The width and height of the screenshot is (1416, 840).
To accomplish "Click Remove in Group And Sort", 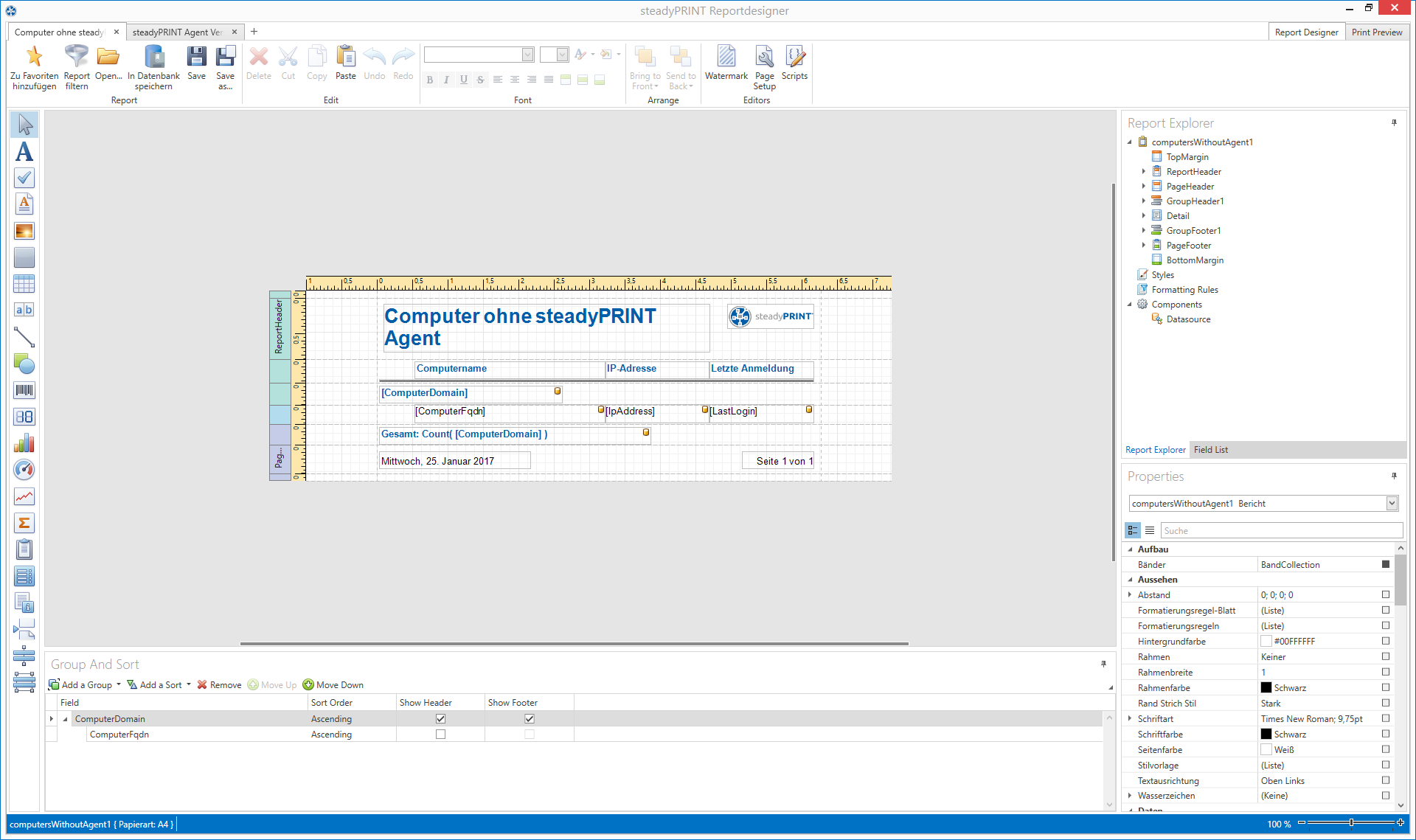I will click(x=219, y=684).
